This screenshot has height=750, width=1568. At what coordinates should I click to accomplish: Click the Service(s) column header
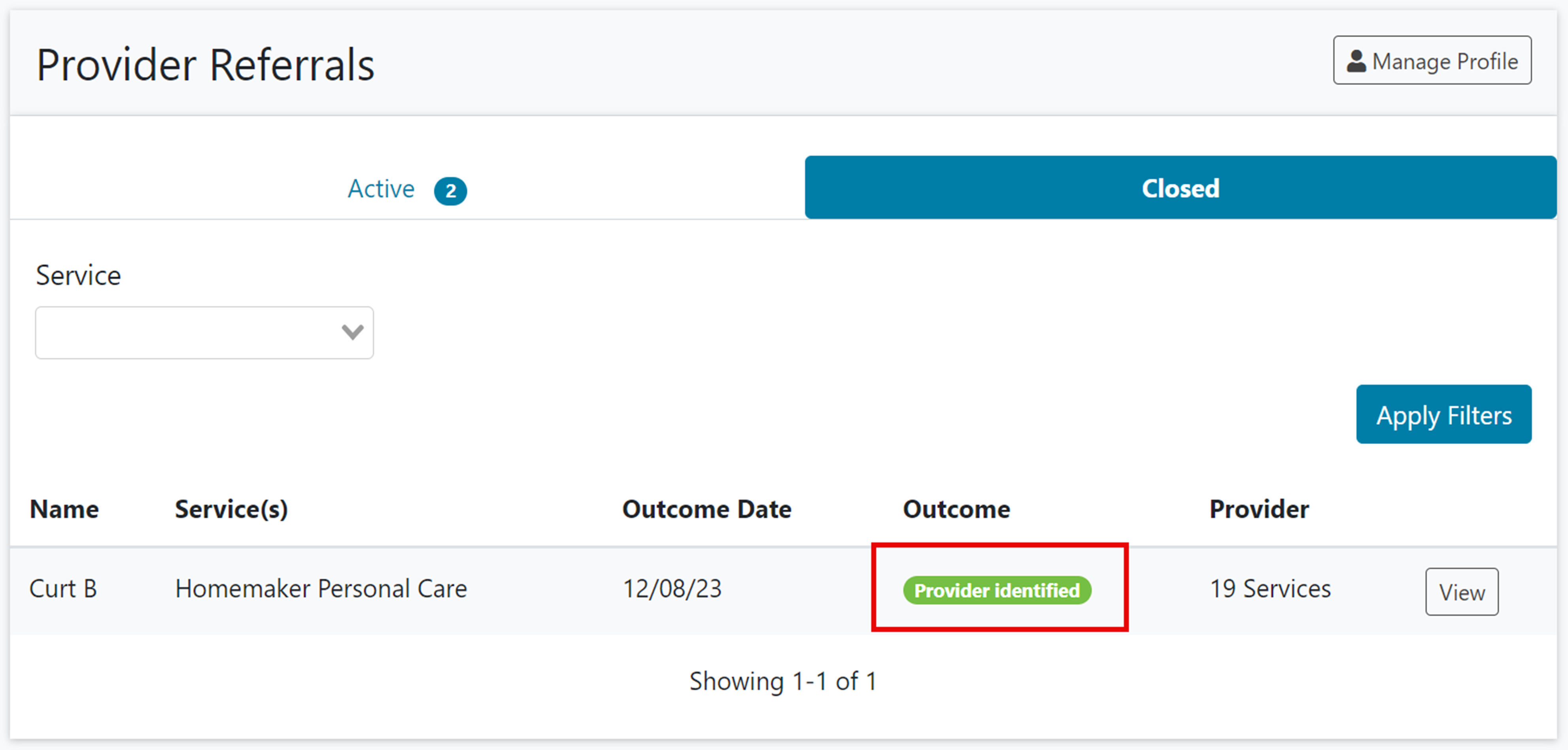pyautogui.click(x=231, y=509)
